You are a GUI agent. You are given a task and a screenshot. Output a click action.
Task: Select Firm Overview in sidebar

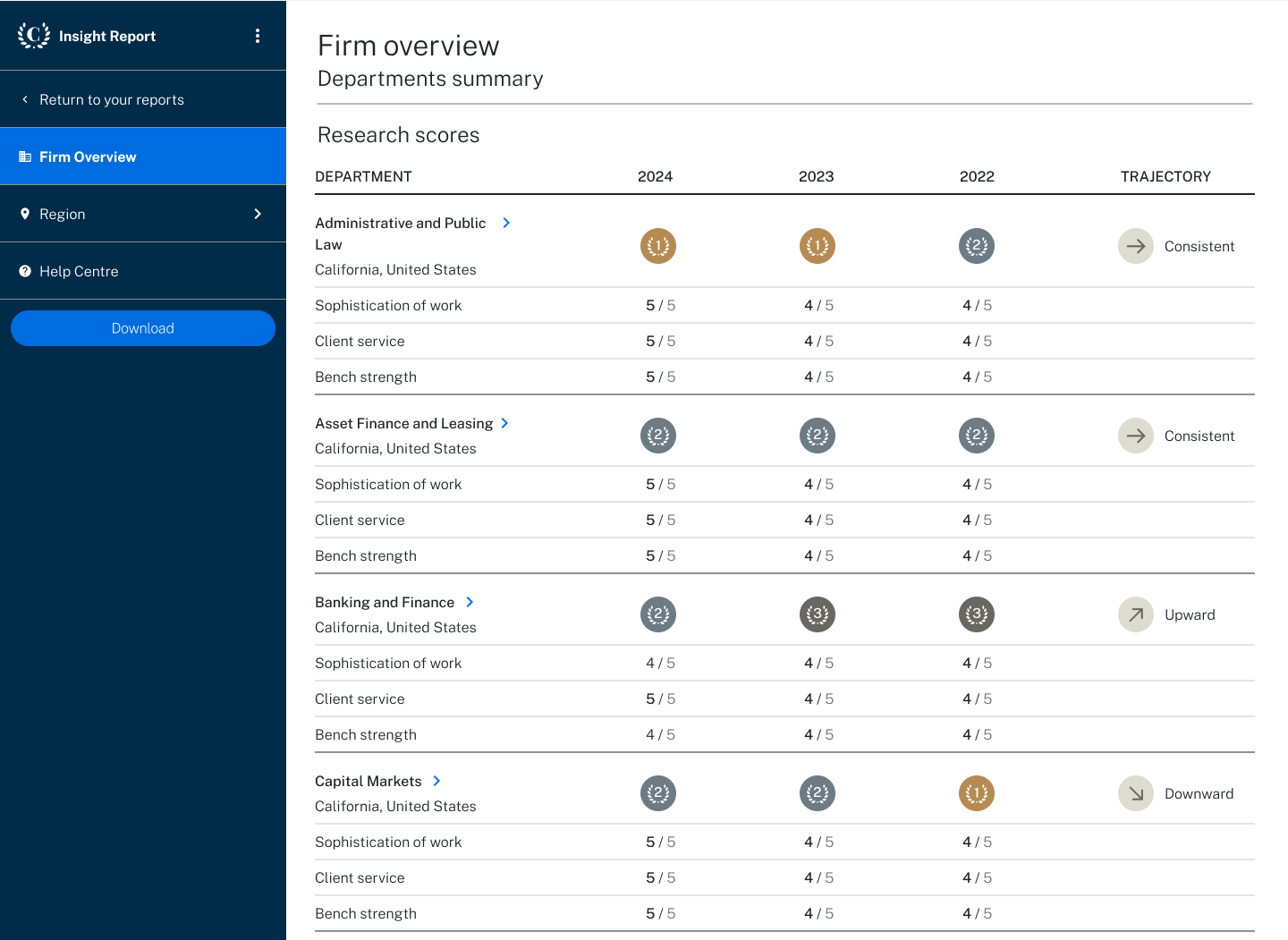[88, 157]
